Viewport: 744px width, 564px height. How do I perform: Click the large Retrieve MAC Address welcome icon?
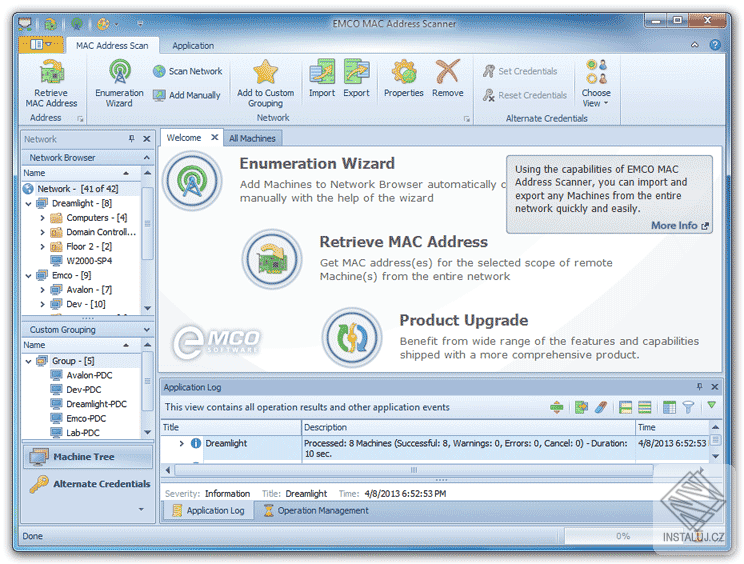pos(272,259)
